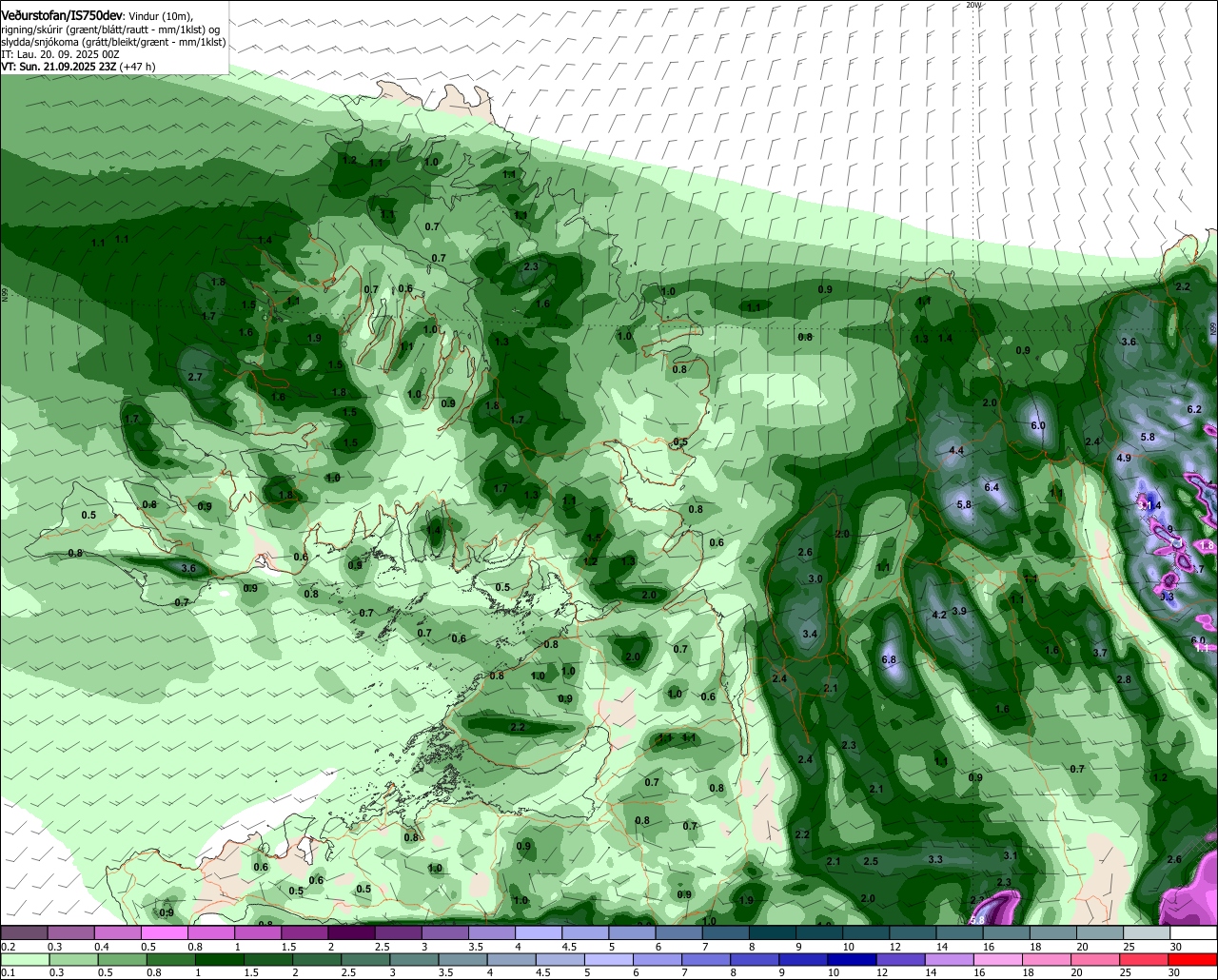This screenshot has width=1218, height=980.
Task: Select the medium green 0.5 swatch in lower legend
Action: pyautogui.click(x=123, y=960)
